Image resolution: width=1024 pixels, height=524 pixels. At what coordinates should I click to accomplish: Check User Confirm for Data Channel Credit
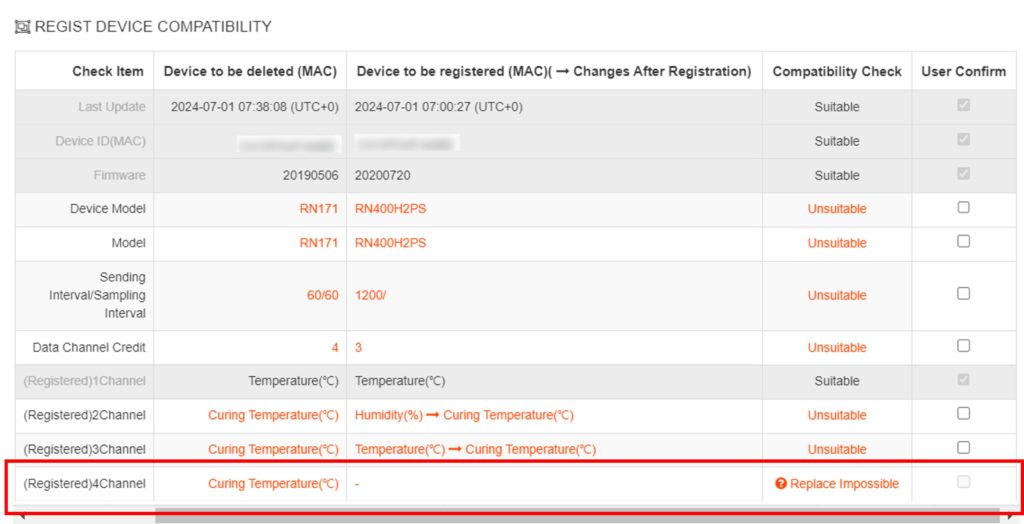(x=963, y=346)
